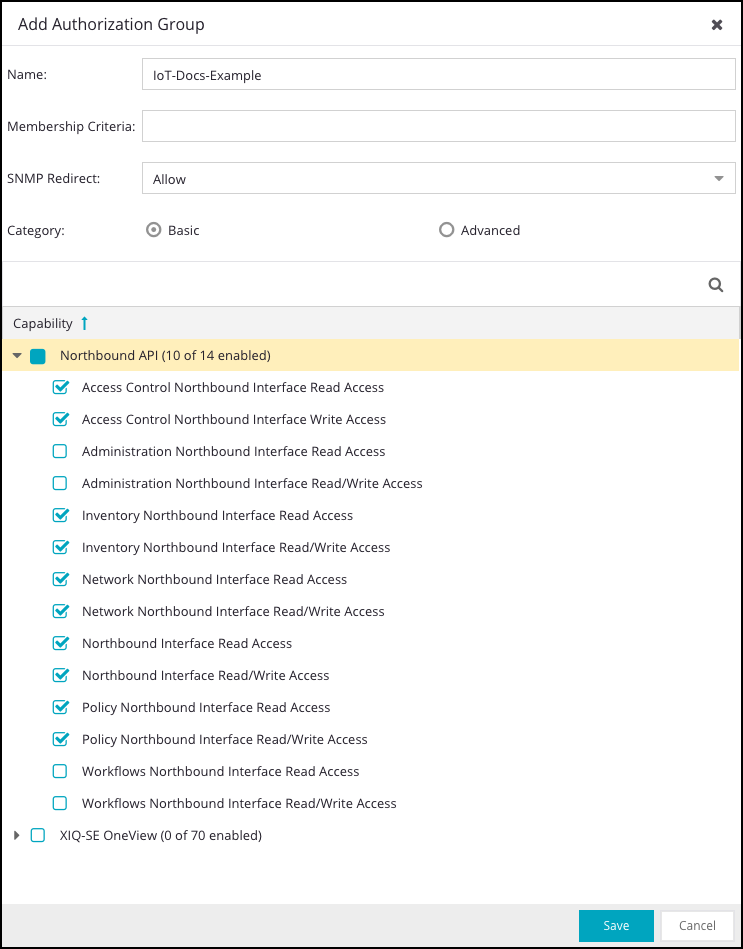Viewport: 743px width, 949px height.
Task: Close the Add Authorization Group dialog
Action: point(717,25)
